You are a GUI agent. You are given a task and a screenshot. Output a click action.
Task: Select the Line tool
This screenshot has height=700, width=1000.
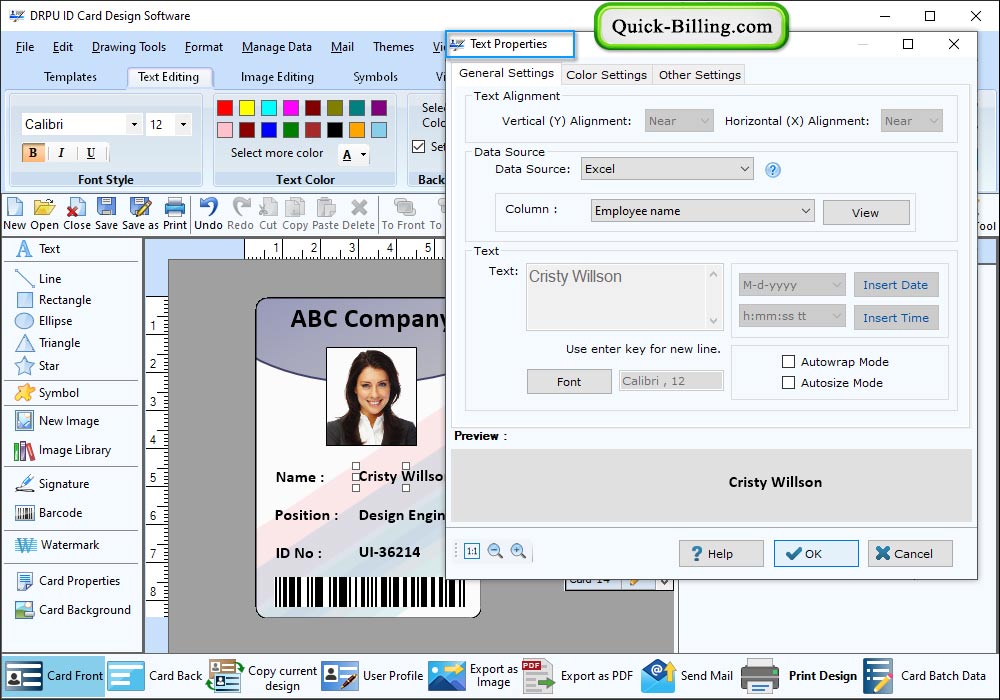[x=38, y=279]
